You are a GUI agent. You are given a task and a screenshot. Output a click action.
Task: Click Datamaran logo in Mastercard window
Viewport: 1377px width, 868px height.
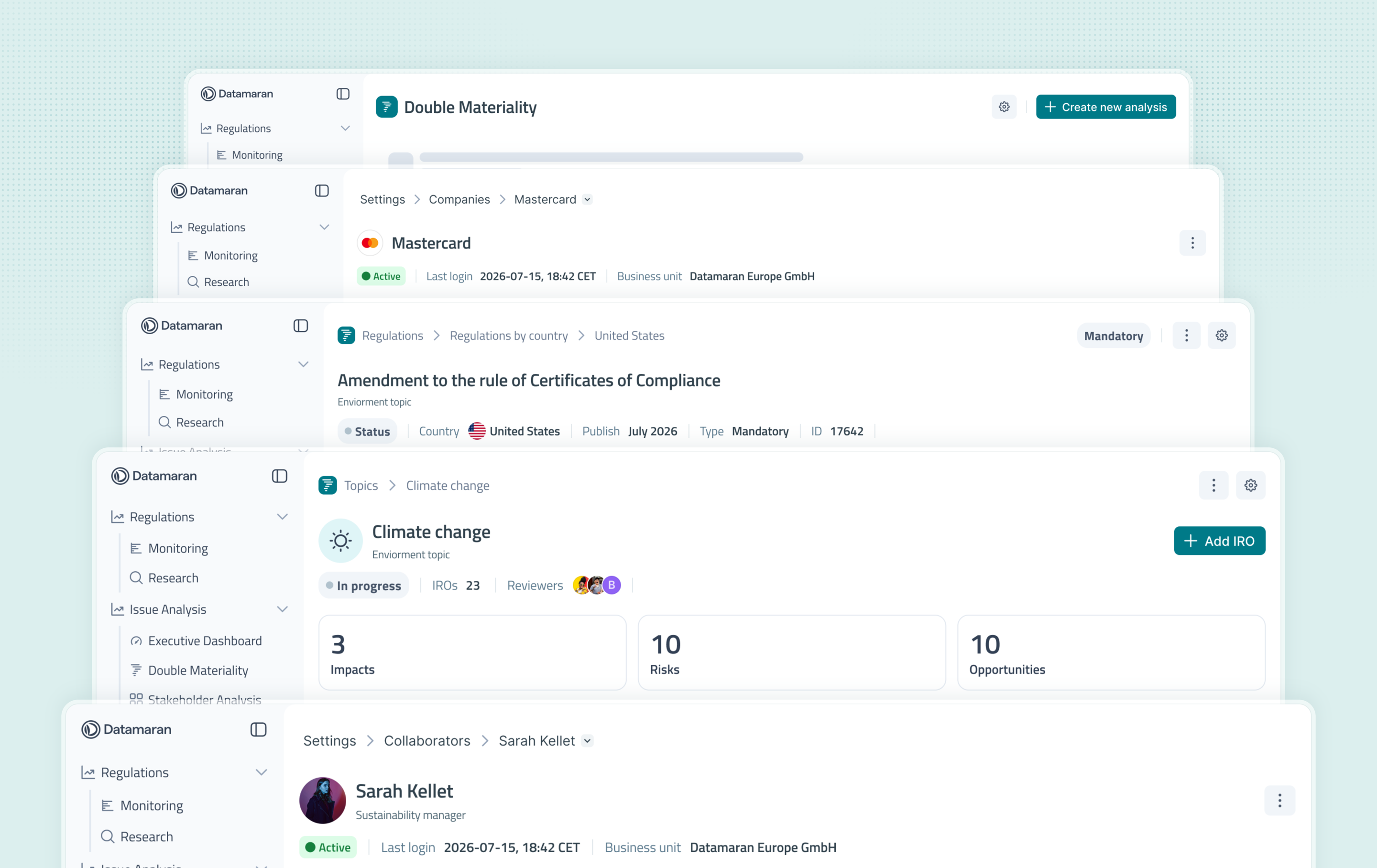[x=209, y=190]
